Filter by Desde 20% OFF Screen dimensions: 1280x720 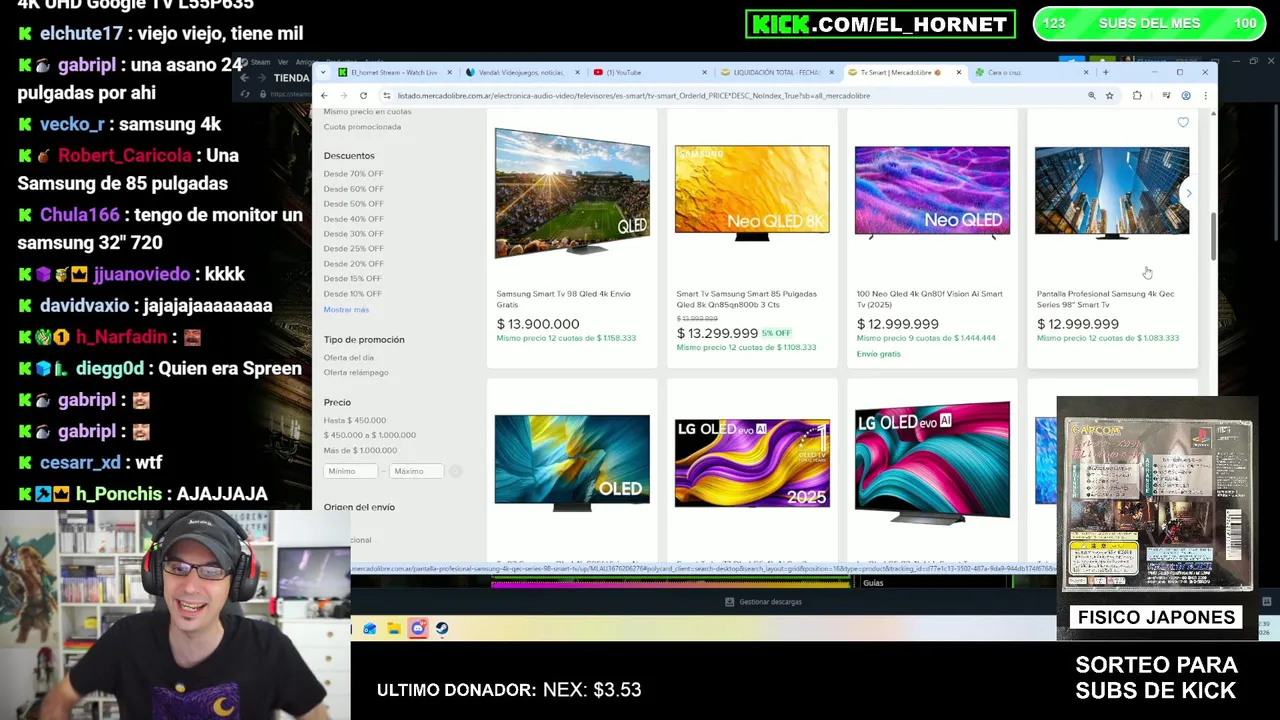pos(353,264)
